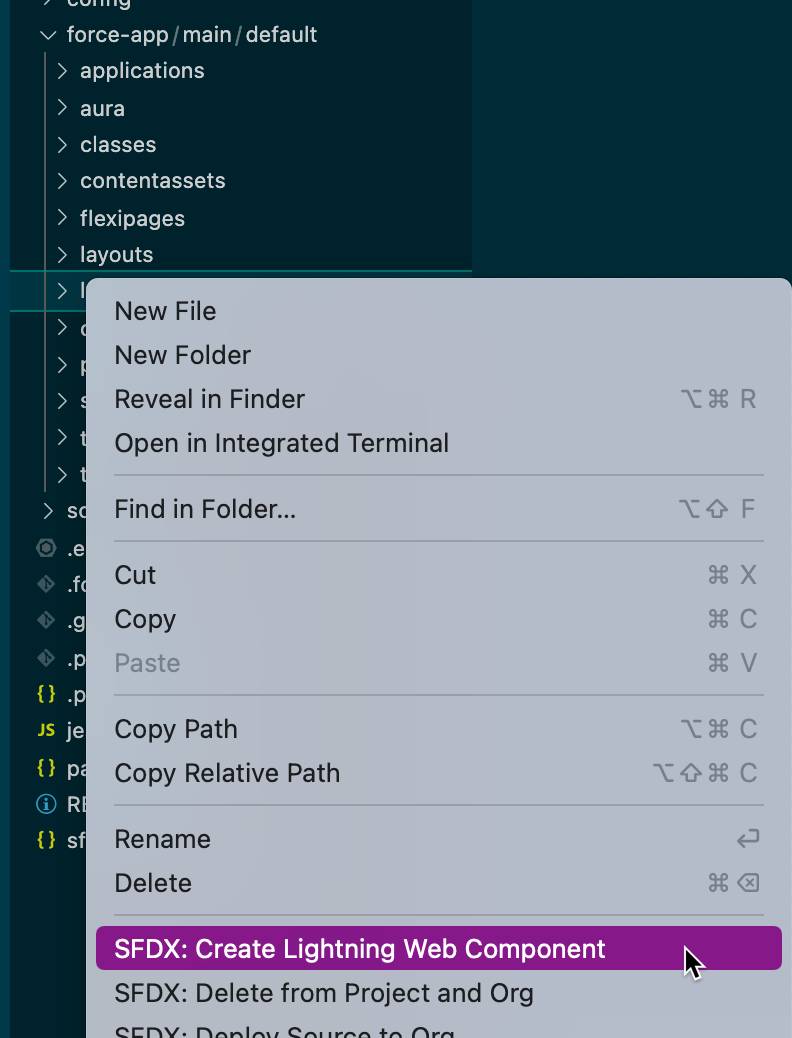Click the curly braces icon beside the .p dotfile
The height and width of the screenshot is (1038, 792).
click(x=46, y=695)
